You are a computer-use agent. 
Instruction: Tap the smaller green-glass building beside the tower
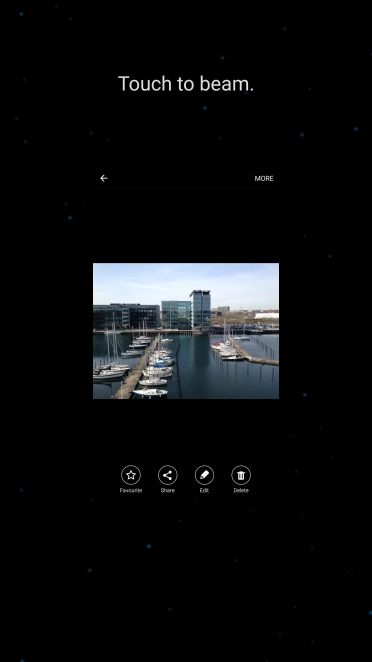(x=176, y=315)
